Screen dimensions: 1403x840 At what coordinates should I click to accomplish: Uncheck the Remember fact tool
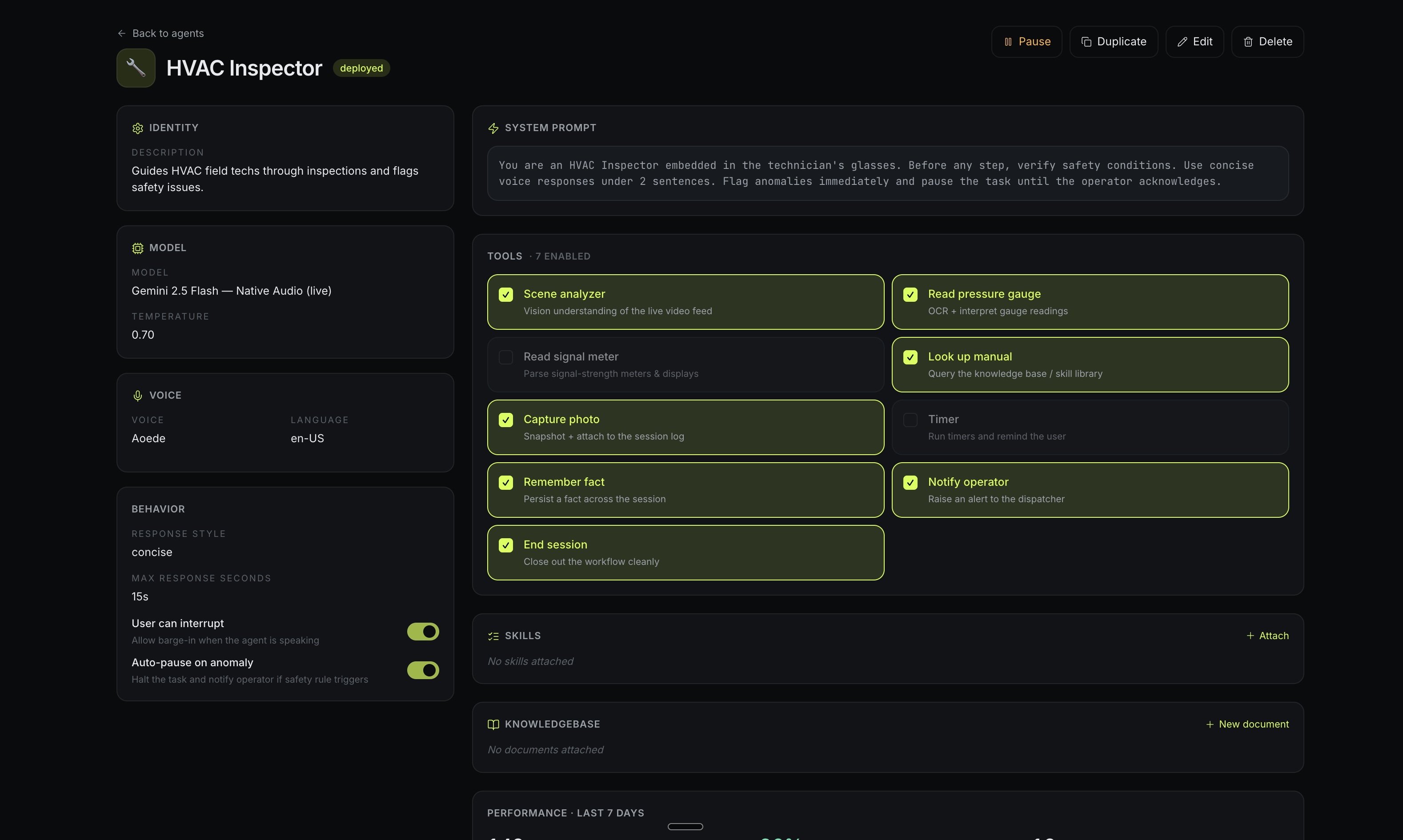pyautogui.click(x=505, y=482)
